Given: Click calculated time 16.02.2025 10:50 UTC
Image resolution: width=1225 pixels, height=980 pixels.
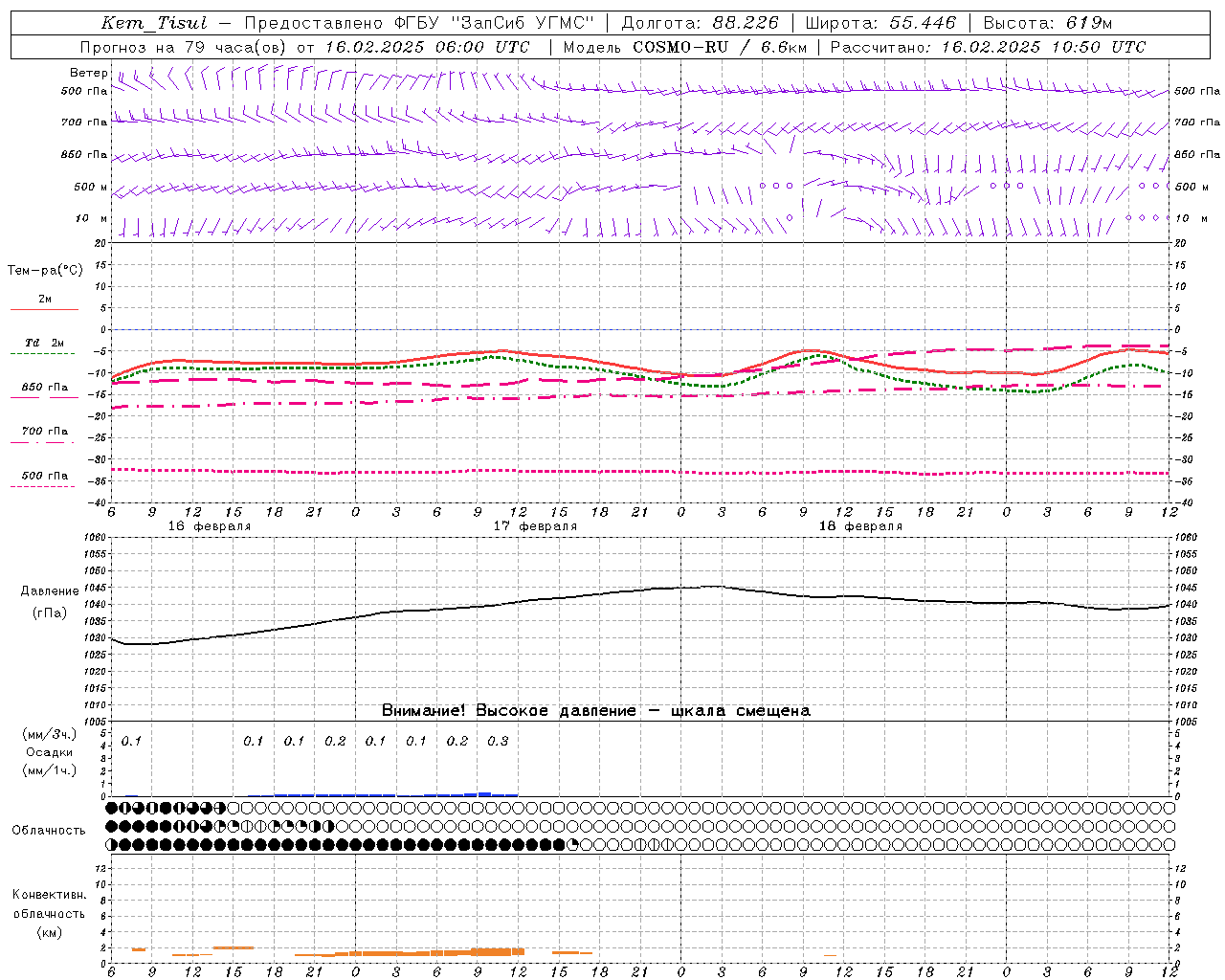Looking at the screenshot, I should click(1043, 47).
